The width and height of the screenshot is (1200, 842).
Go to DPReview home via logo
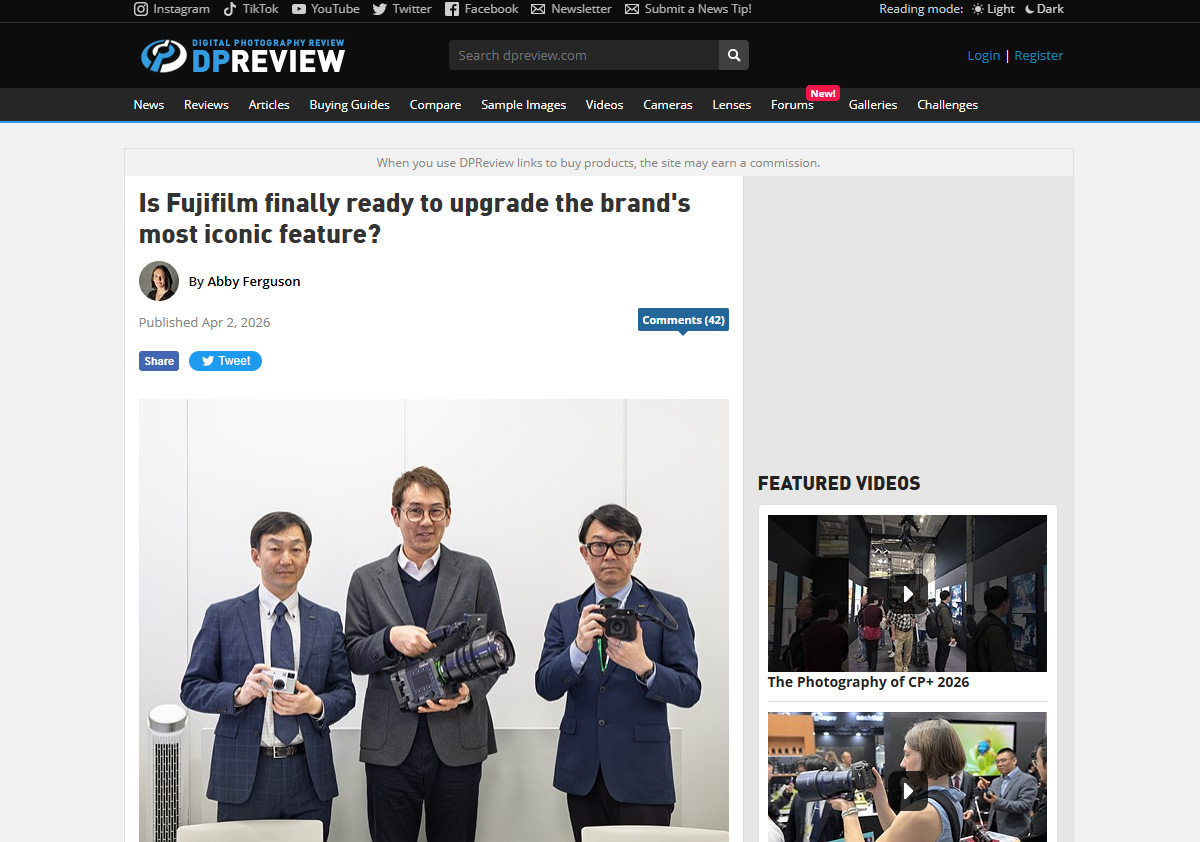point(243,56)
